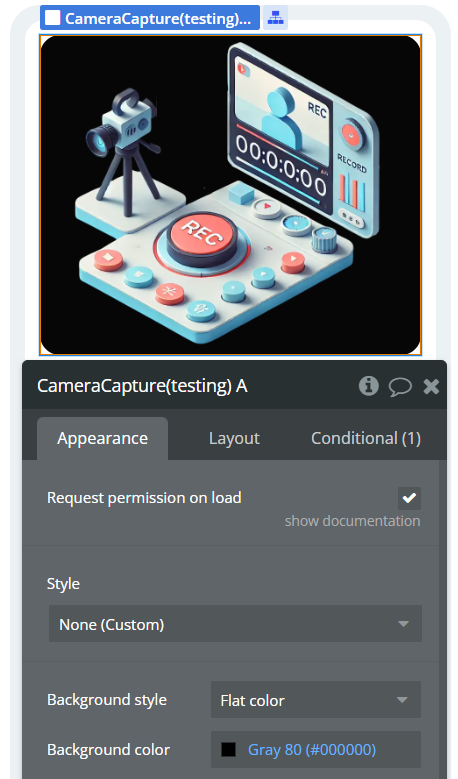Screen dimensions: 458x779
Task: Click the show documentation link
Action: pyautogui.click(x=352, y=521)
